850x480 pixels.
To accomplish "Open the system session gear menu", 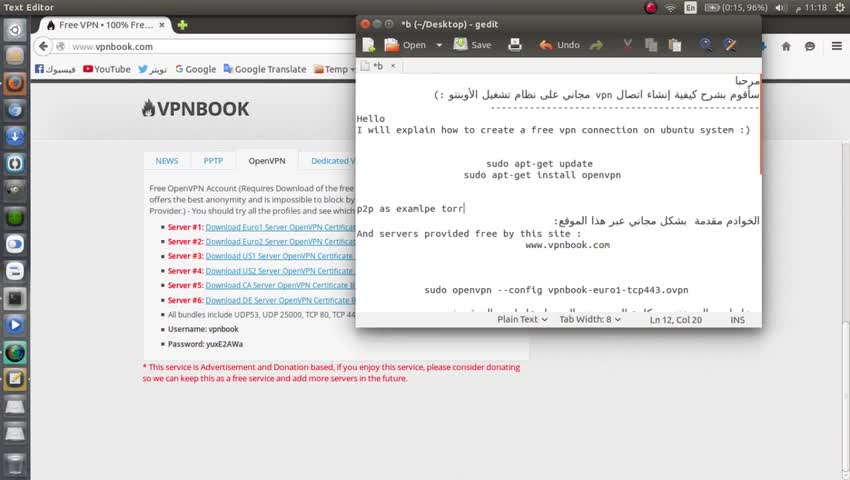I will pos(840,8).
